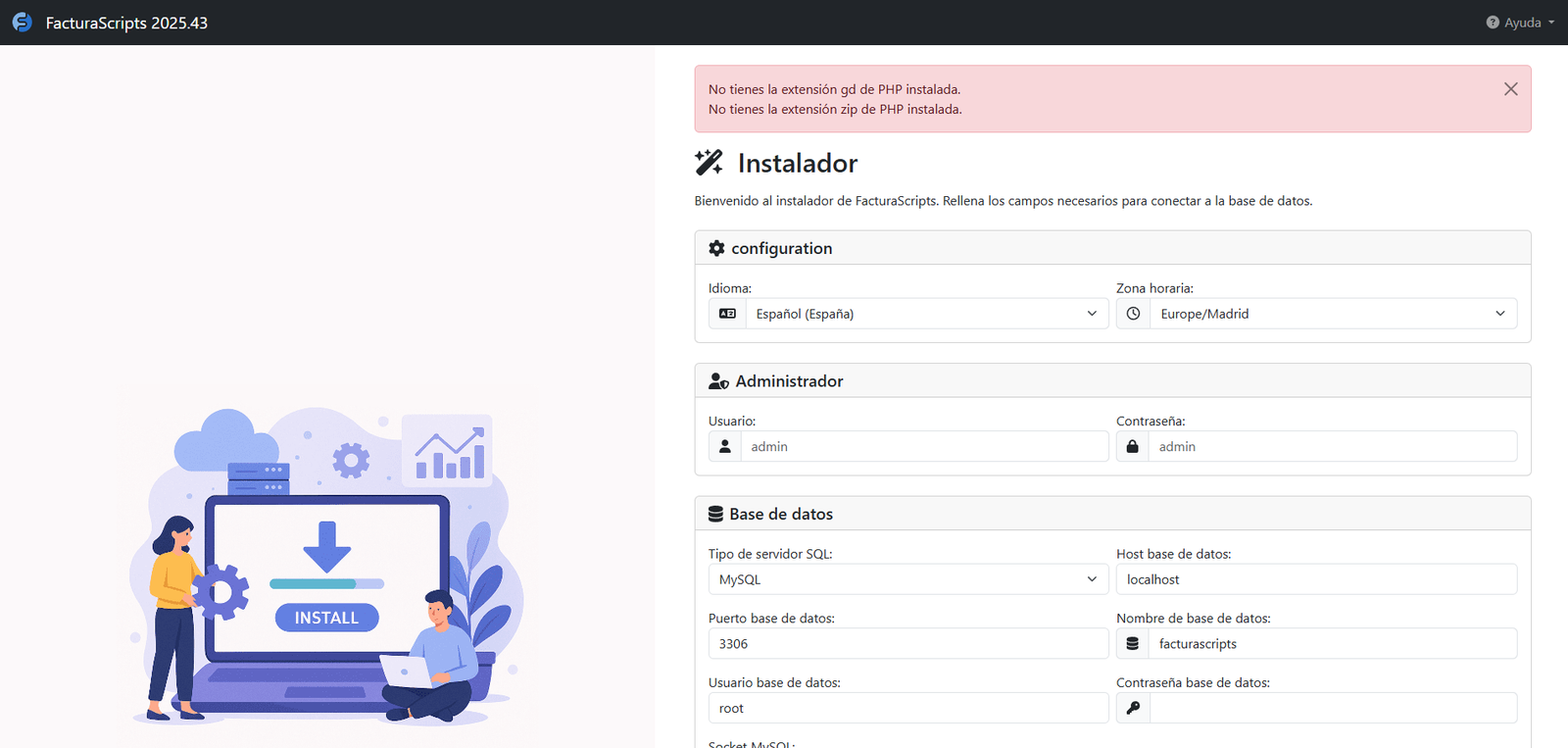The width and height of the screenshot is (1568, 748).
Task: Click the key icon beside database password
Action: 1133,708
